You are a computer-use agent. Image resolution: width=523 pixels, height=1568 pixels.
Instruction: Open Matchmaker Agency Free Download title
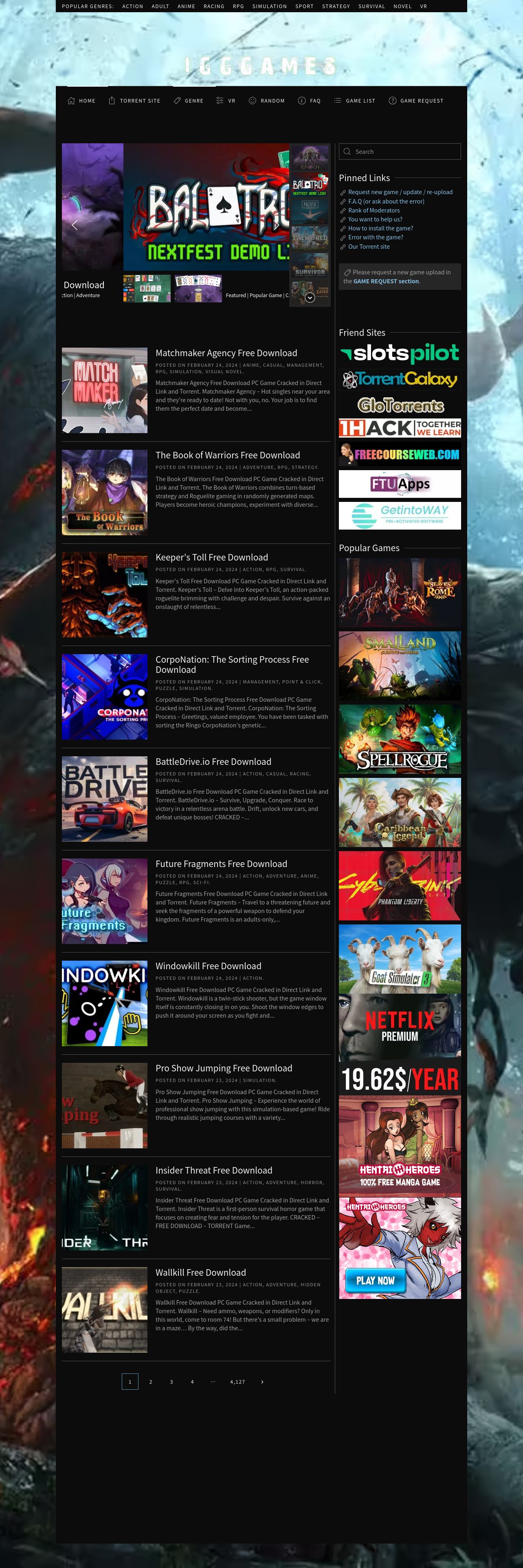(x=226, y=353)
